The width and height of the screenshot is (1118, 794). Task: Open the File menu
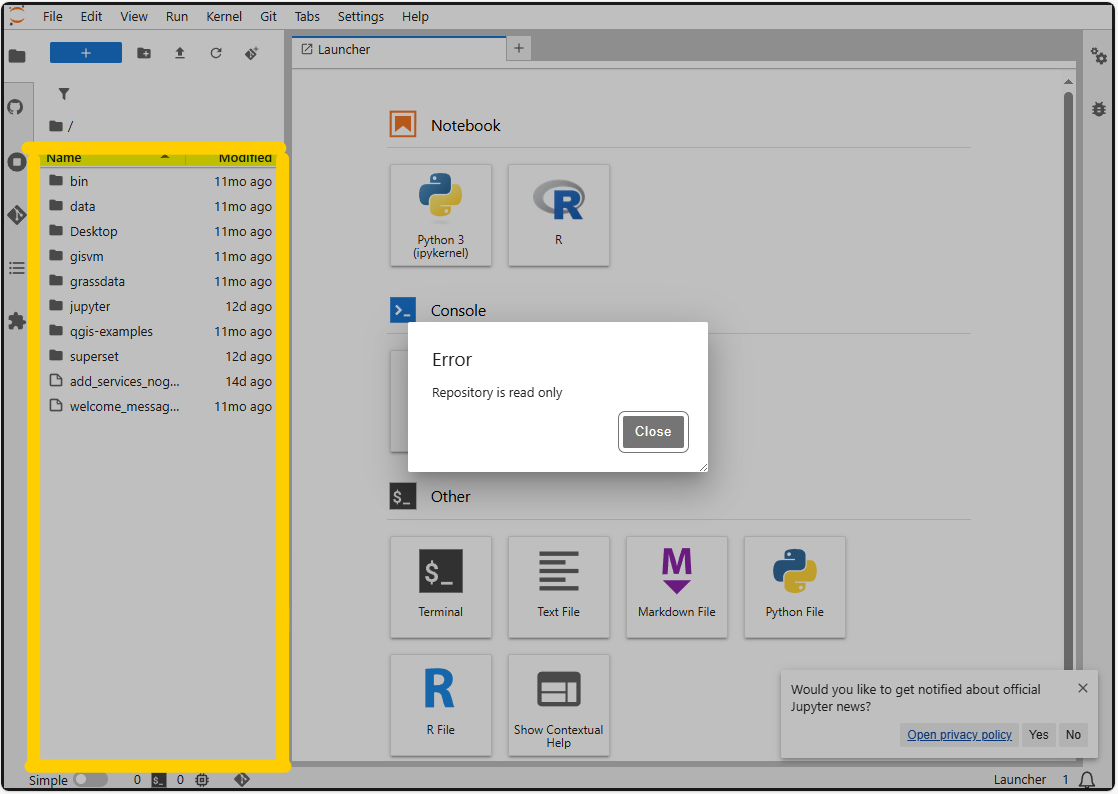pos(53,16)
